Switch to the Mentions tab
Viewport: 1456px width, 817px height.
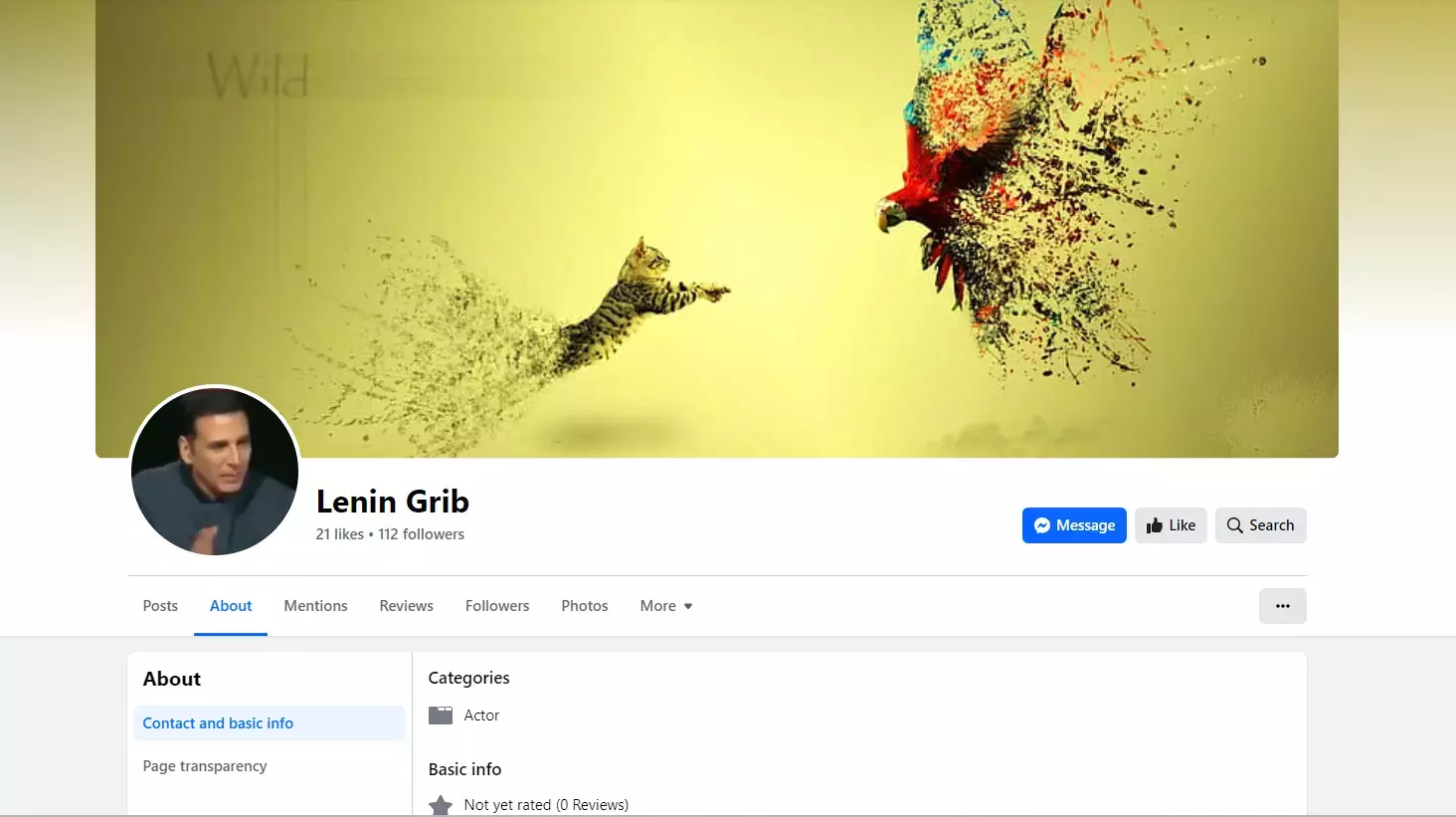tap(315, 606)
